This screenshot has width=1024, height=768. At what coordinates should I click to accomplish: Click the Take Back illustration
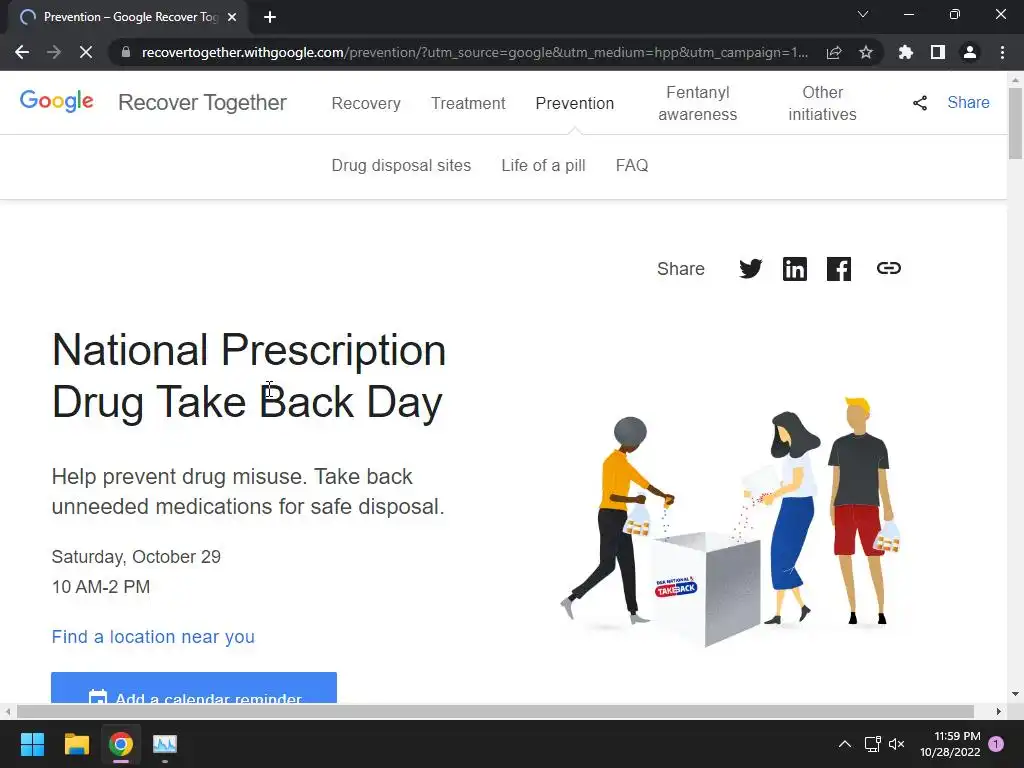point(730,521)
